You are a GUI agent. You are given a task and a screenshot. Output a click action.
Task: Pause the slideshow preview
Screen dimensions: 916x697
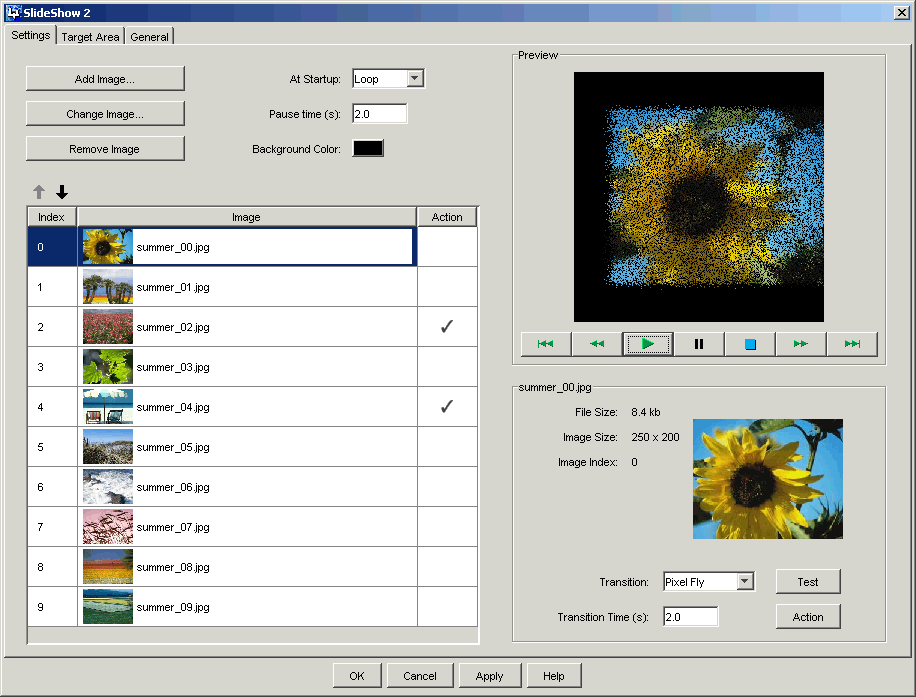pyautogui.click(x=699, y=344)
